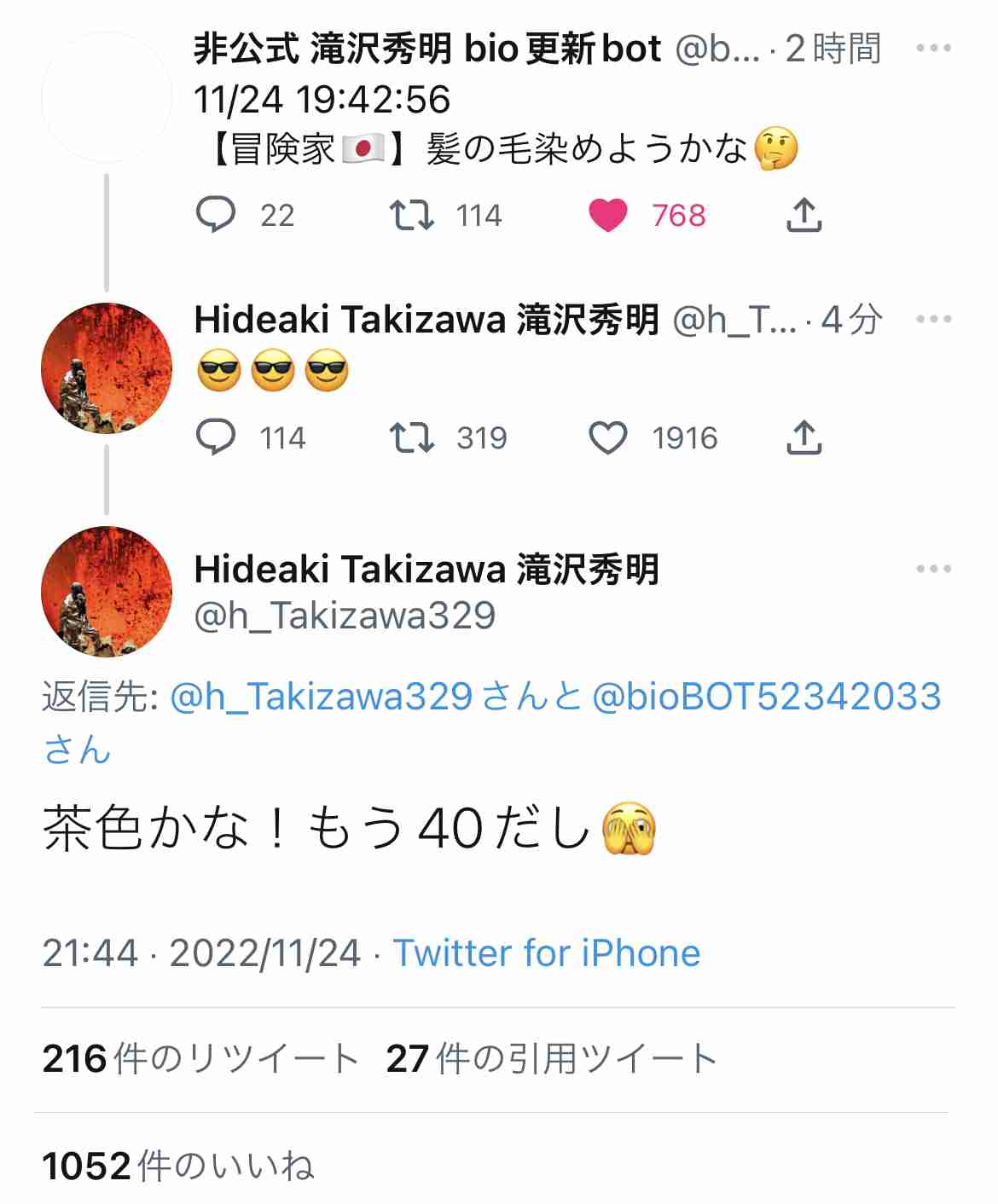Open replies on the bio bot tweet
Image resolution: width=998 pixels, height=1204 pixels.
pyautogui.click(x=216, y=215)
